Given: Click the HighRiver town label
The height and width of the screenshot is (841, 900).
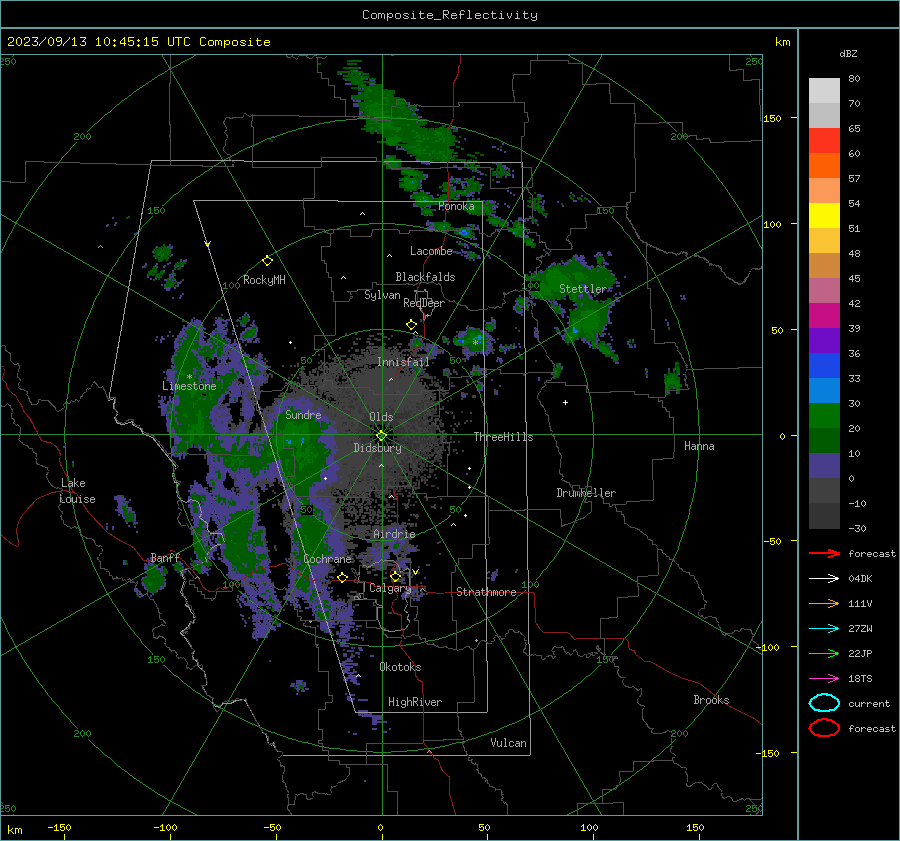Looking at the screenshot, I should (414, 702).
